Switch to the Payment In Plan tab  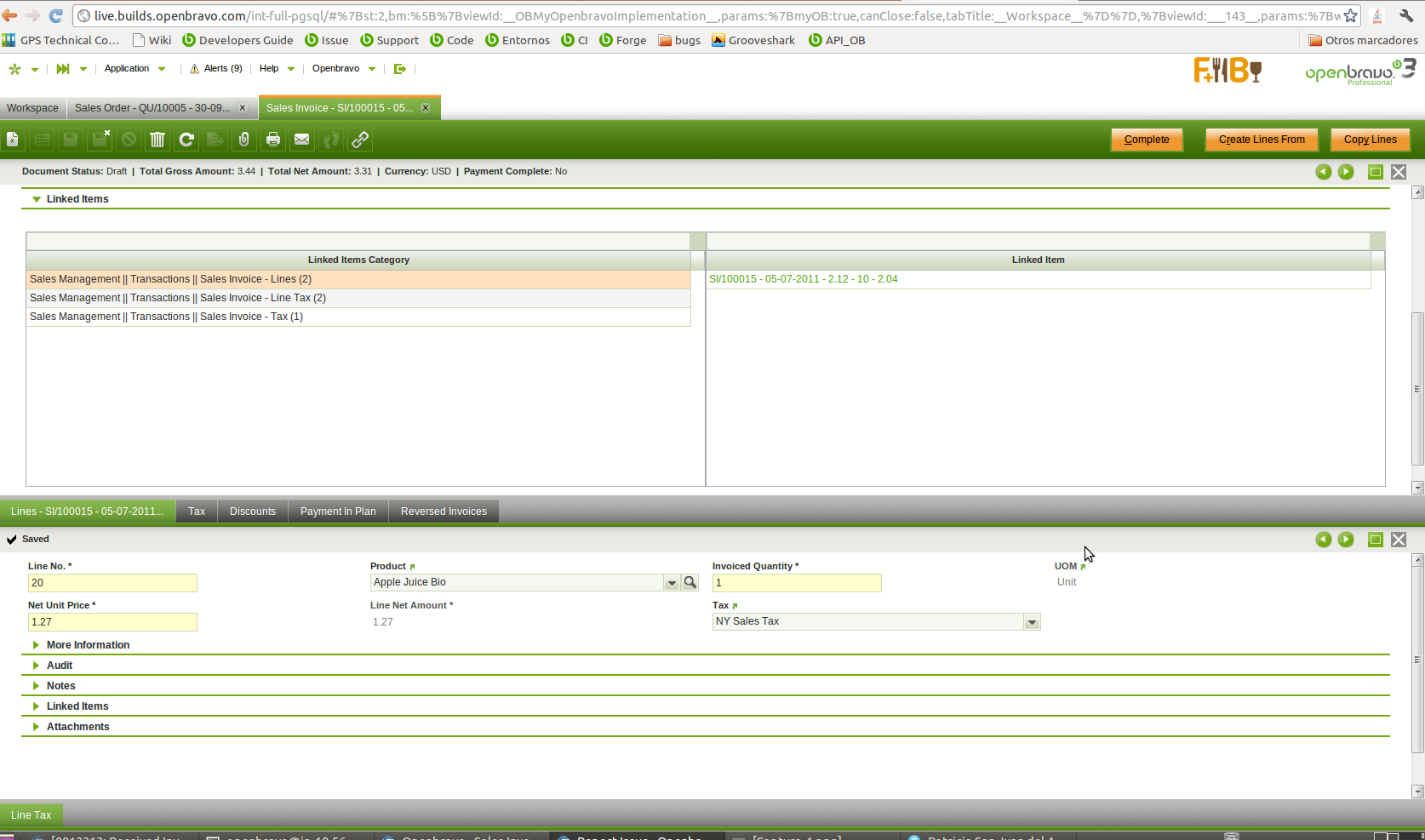[x=338, y=511]
